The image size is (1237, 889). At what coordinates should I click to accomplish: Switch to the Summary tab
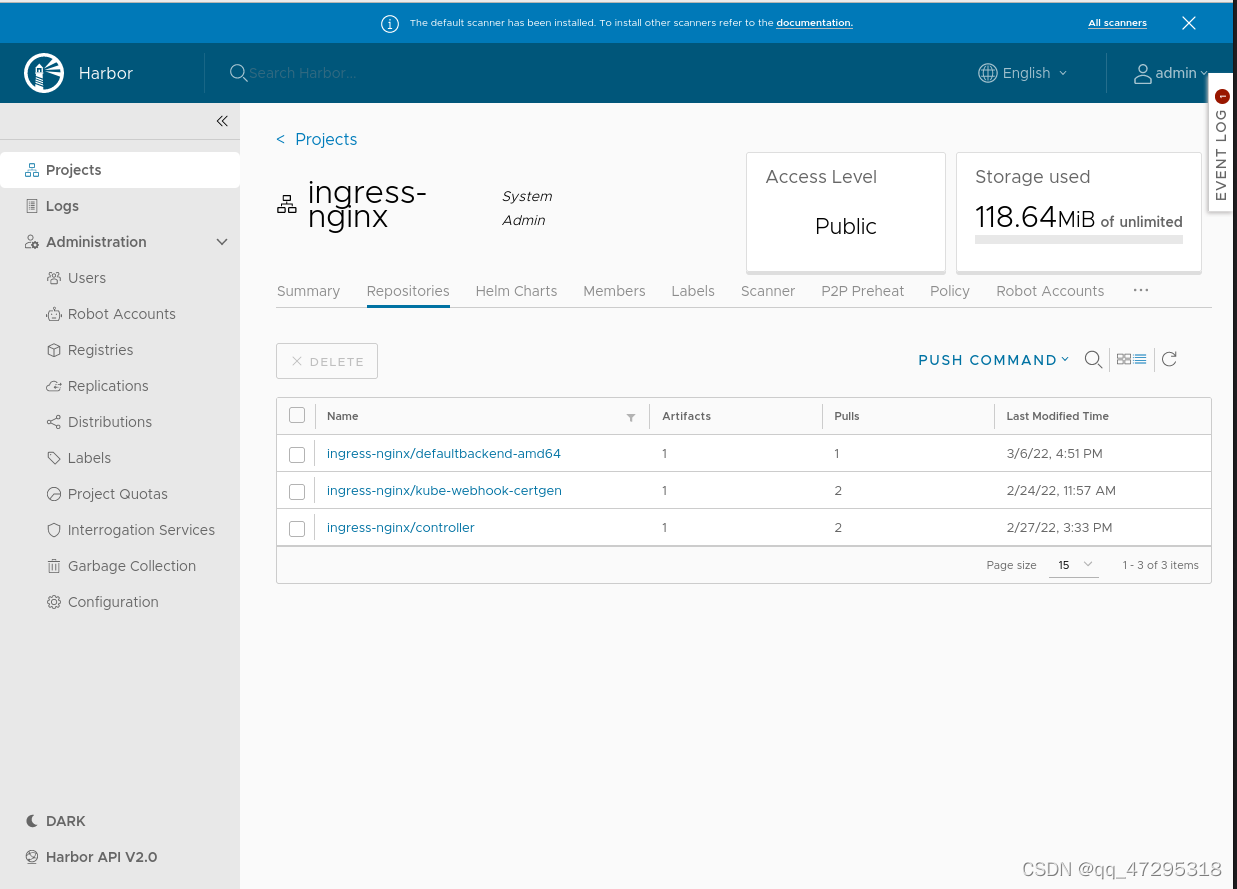click(x=308, y=291)
